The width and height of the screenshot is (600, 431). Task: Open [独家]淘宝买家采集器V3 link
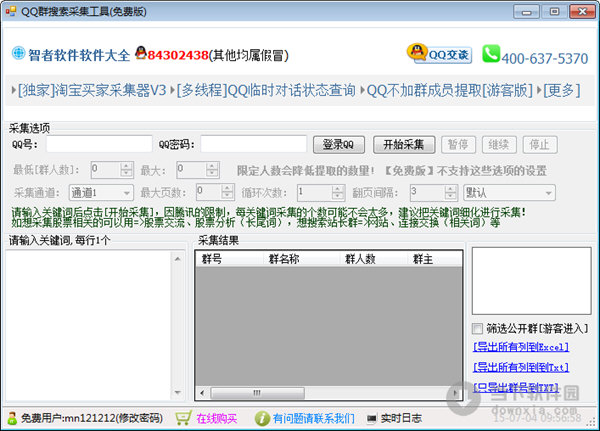tap(92, 91)
